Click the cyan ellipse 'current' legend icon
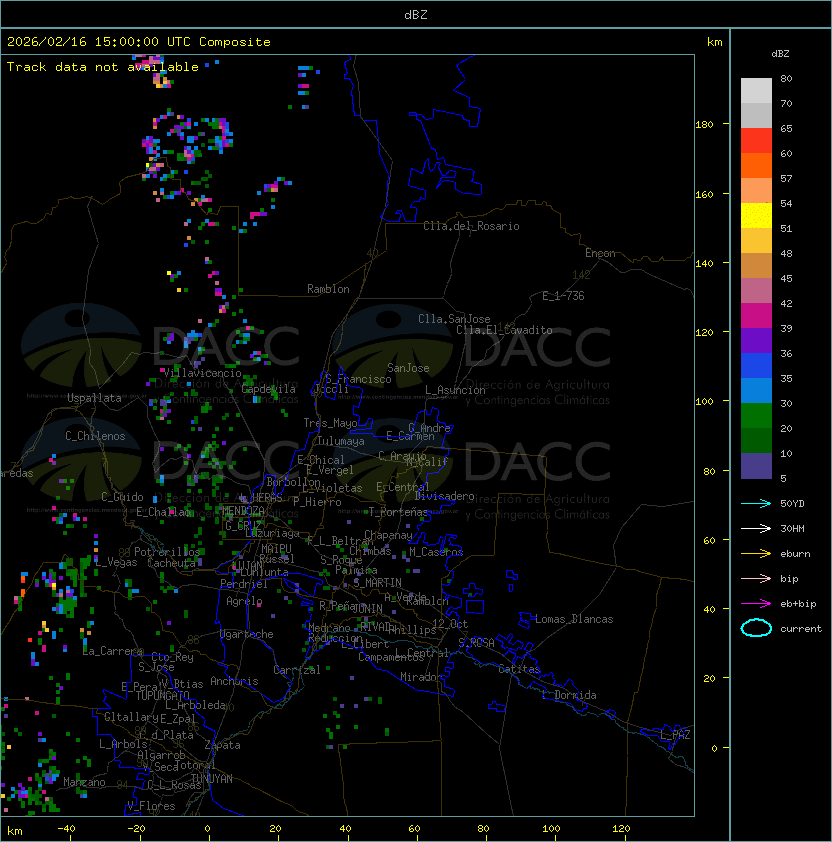Image resolution: width=832 pixels, height=842 pixels. point(756,629)
